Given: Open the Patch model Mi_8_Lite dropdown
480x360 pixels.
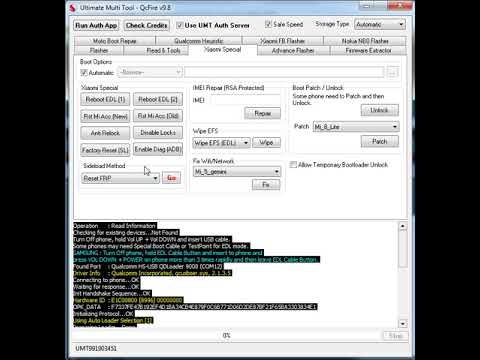Looking at the screenshot, I should (356, 127).
